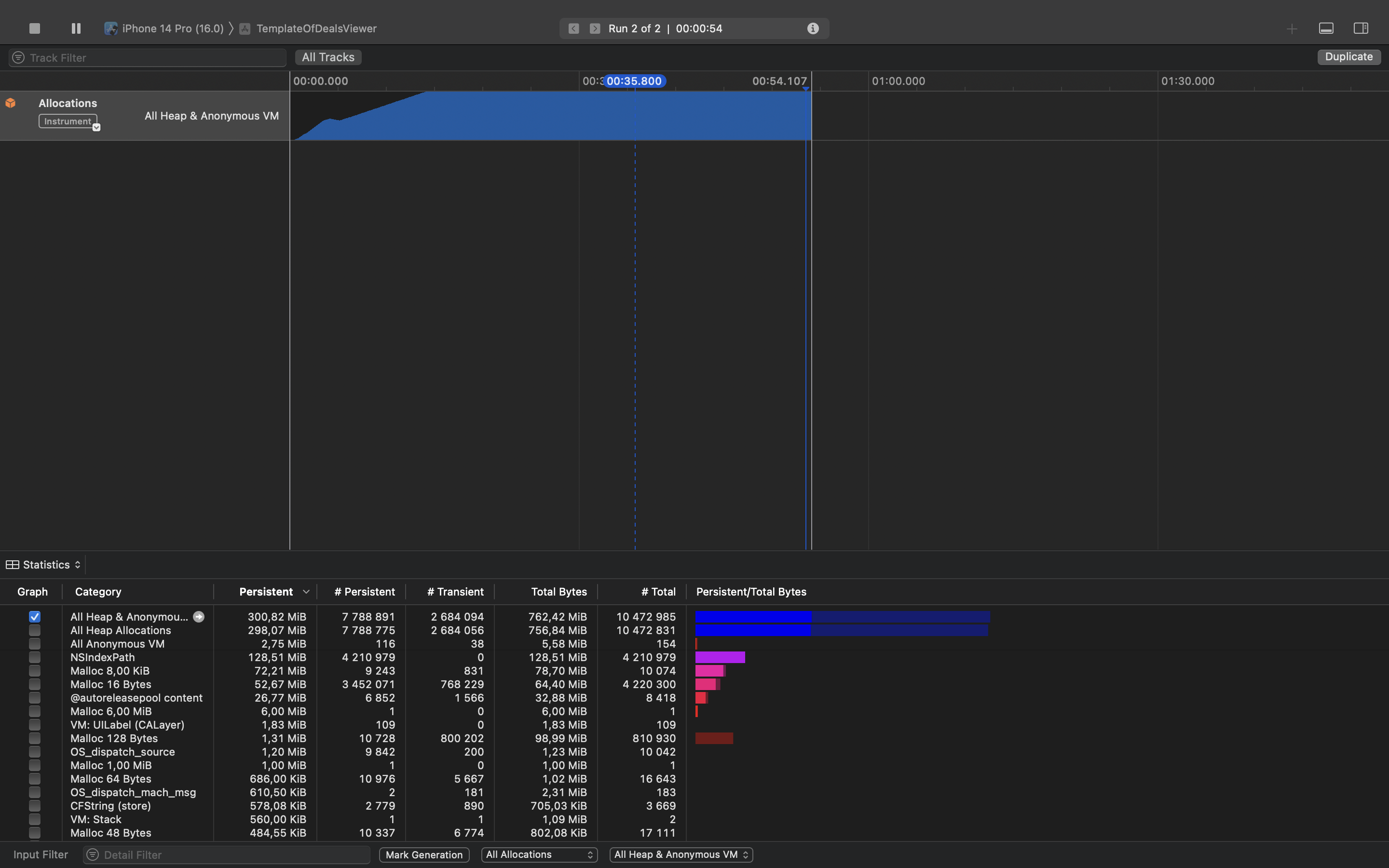The height and width of the screenshot is (868, 1389).
Task: Click the blue All Heap Allocations bytes bar
Action: [842, 630]
